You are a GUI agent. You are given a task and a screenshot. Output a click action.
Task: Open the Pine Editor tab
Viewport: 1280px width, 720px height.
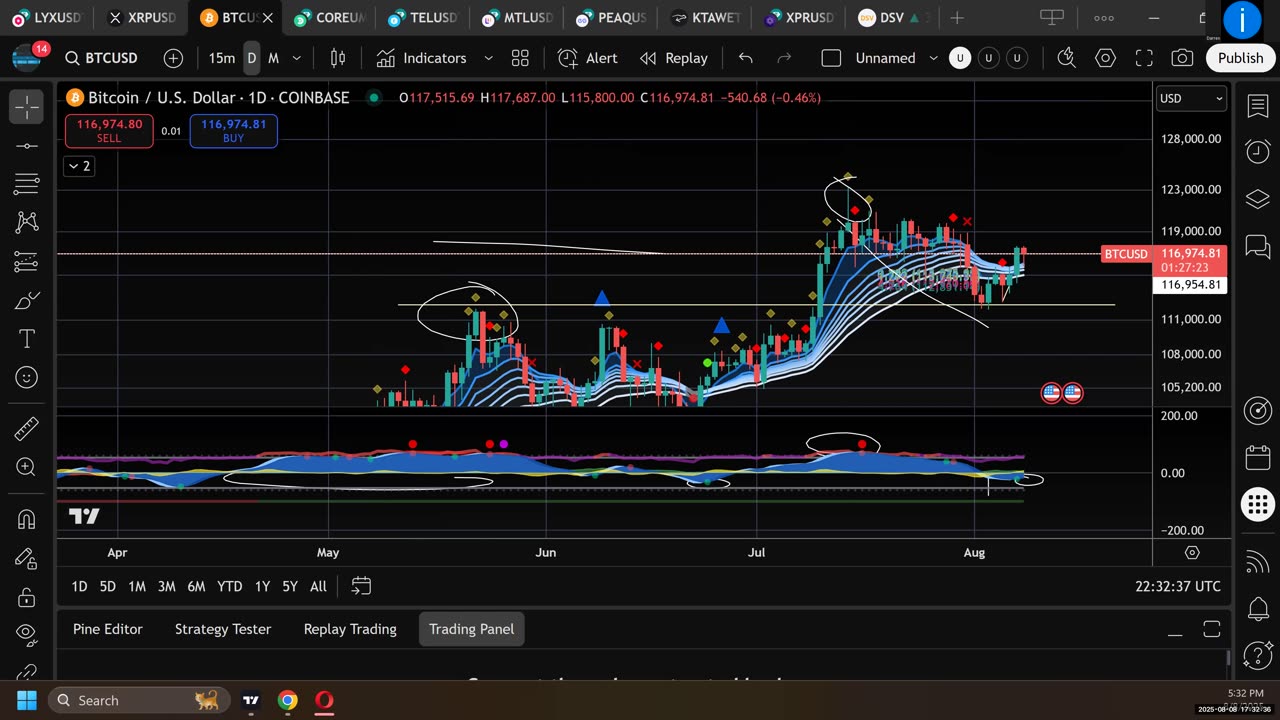(x=108, y=629)
